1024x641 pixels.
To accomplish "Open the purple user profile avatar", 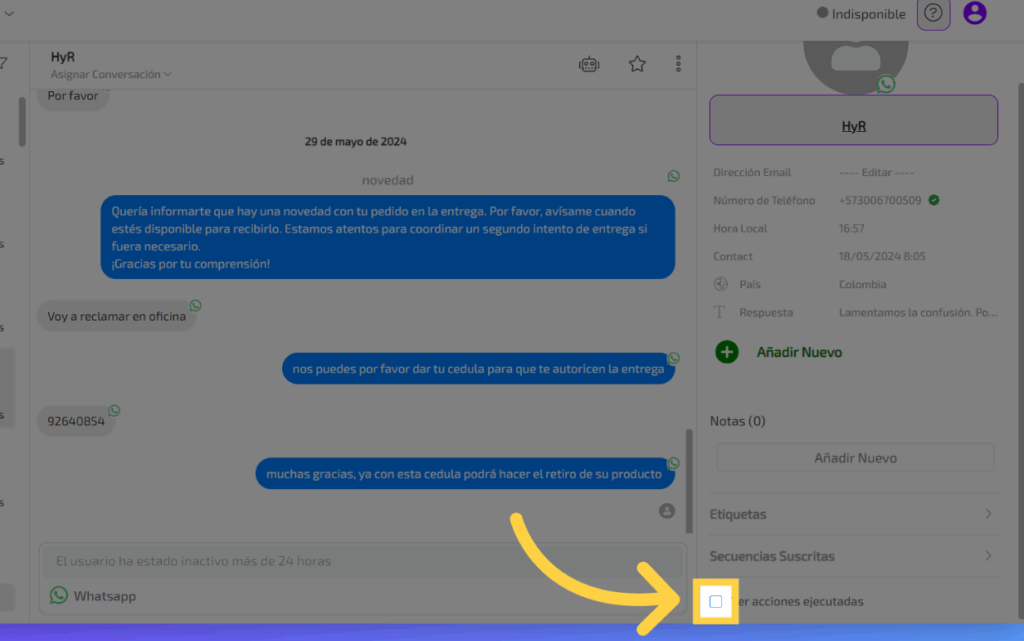I will click(974, 13).
